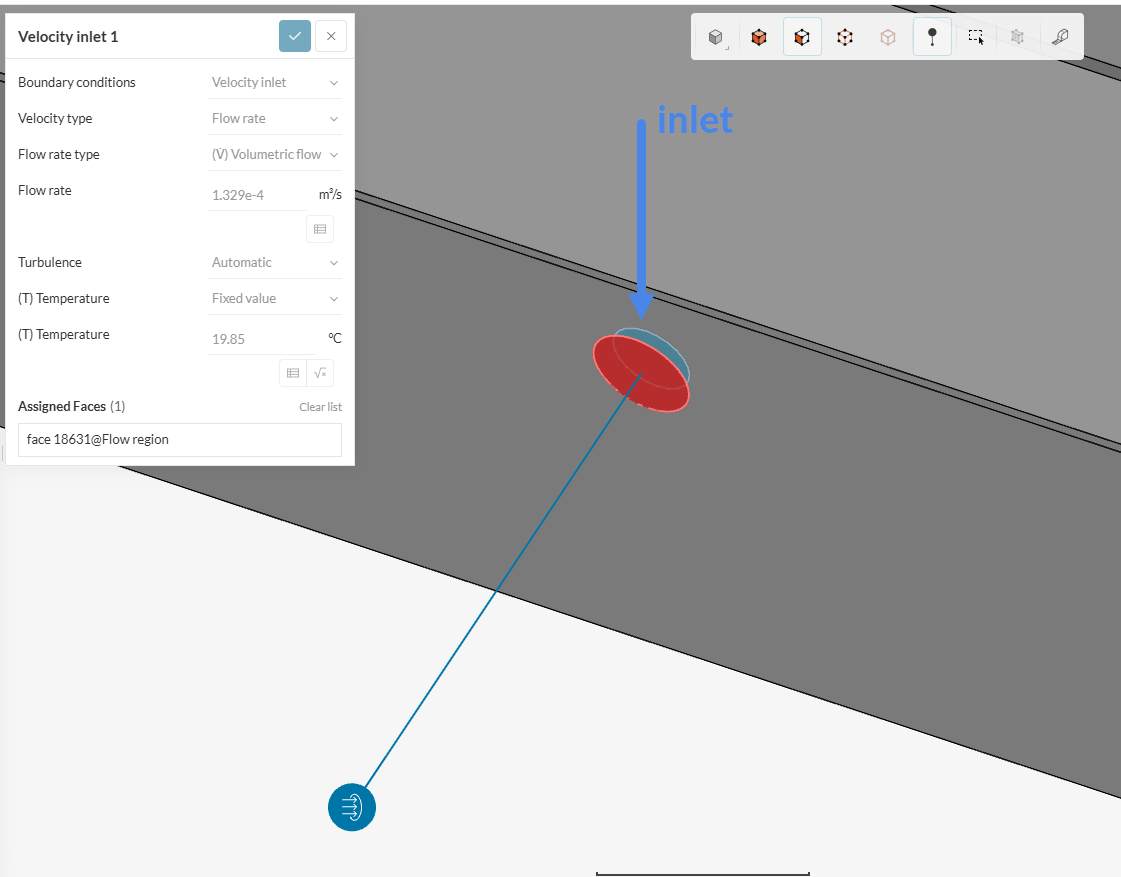Activate the face selection mode icon

coord(802,36)
